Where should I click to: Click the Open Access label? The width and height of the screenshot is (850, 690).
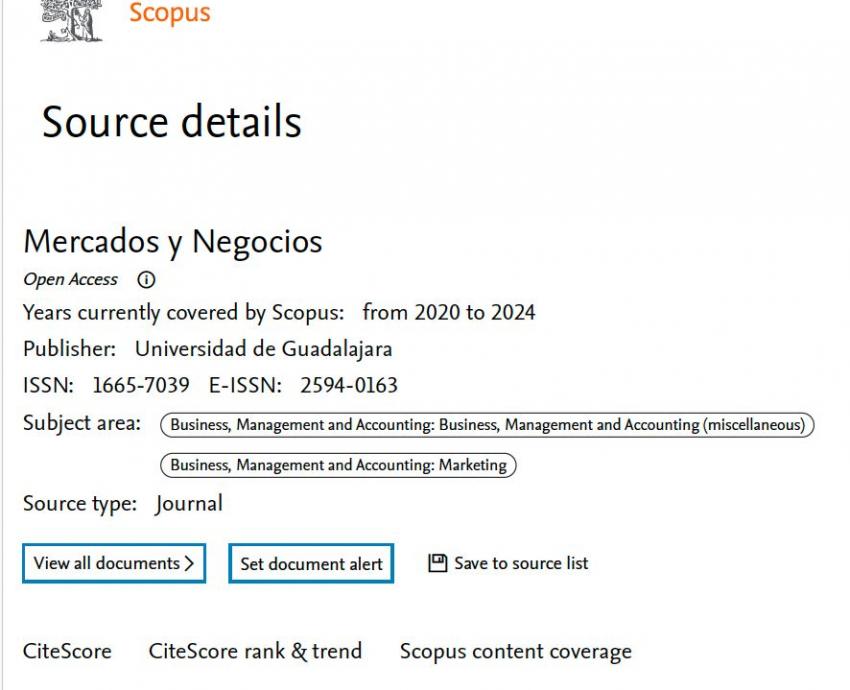pos(70,280)
